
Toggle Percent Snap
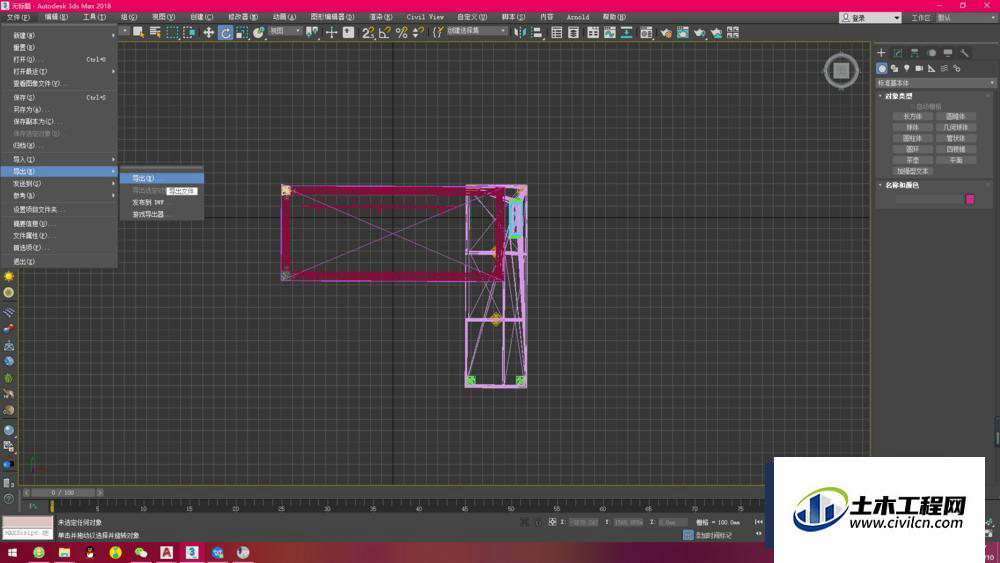click(x=401, y=33)
